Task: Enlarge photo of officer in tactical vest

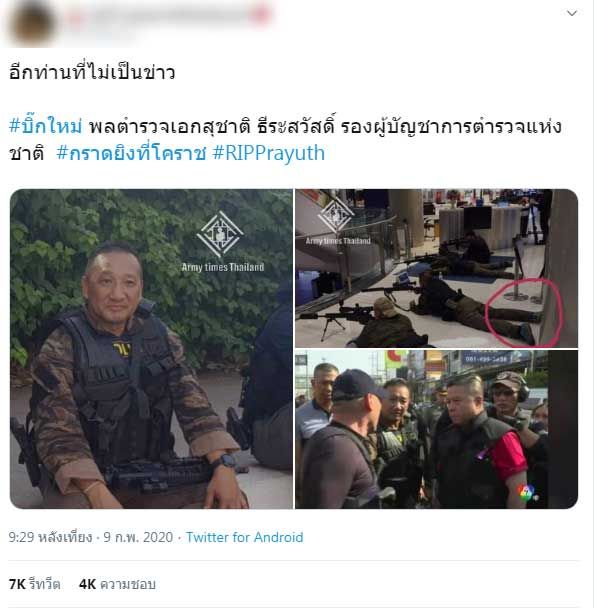Action: pyautogui.click(x=151, y=349)
